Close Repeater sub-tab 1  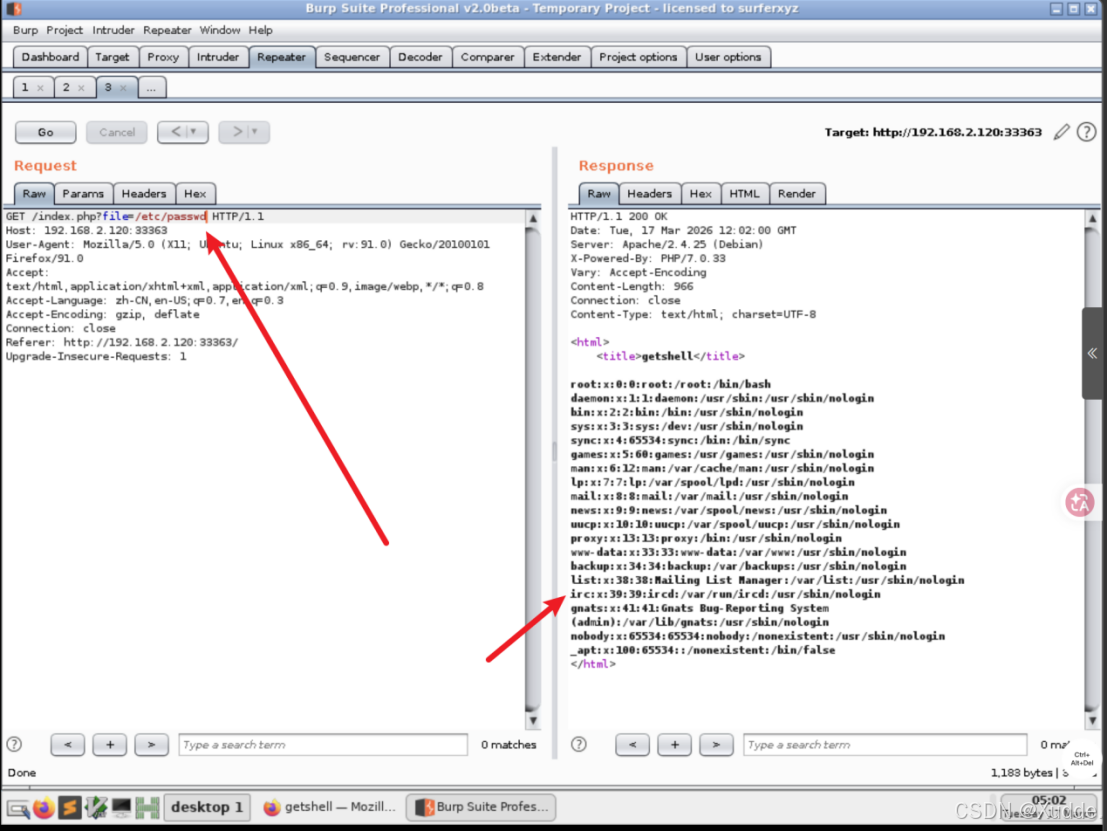41,88
